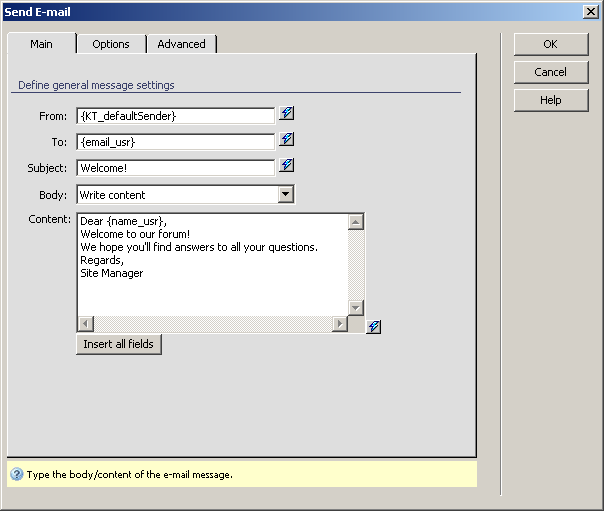Focus the To email address field
The image size is (604, 511).
click(175, 142)
